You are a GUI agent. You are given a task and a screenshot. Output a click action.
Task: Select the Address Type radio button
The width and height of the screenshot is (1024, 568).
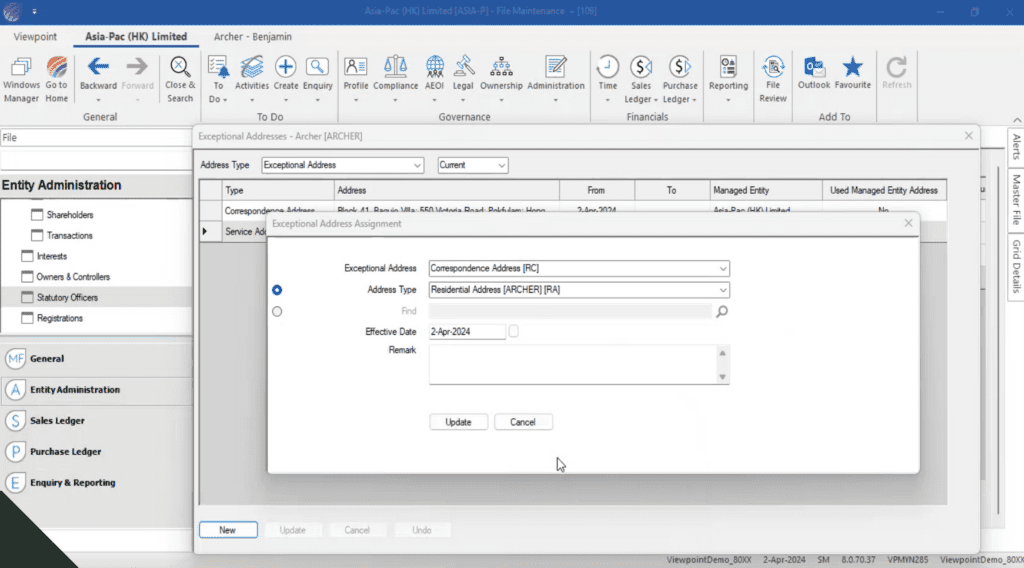point(277,290)
